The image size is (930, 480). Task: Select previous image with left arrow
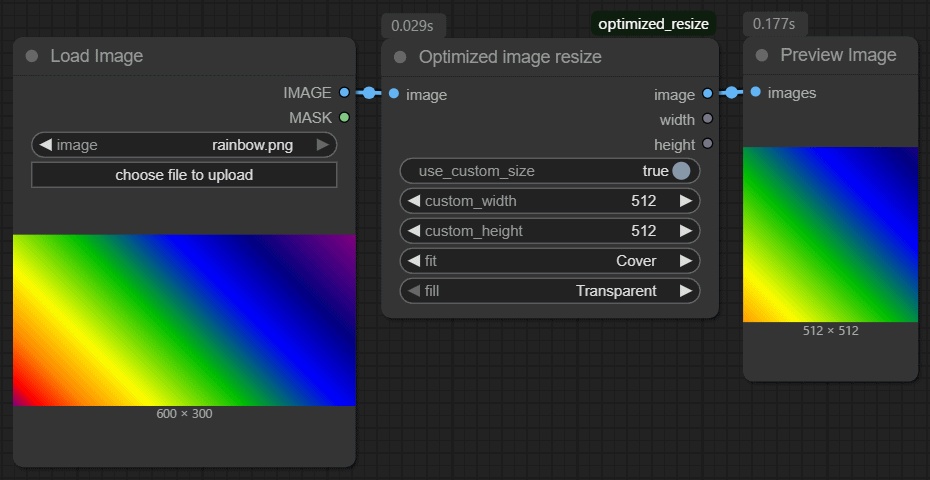click(46, 145)
